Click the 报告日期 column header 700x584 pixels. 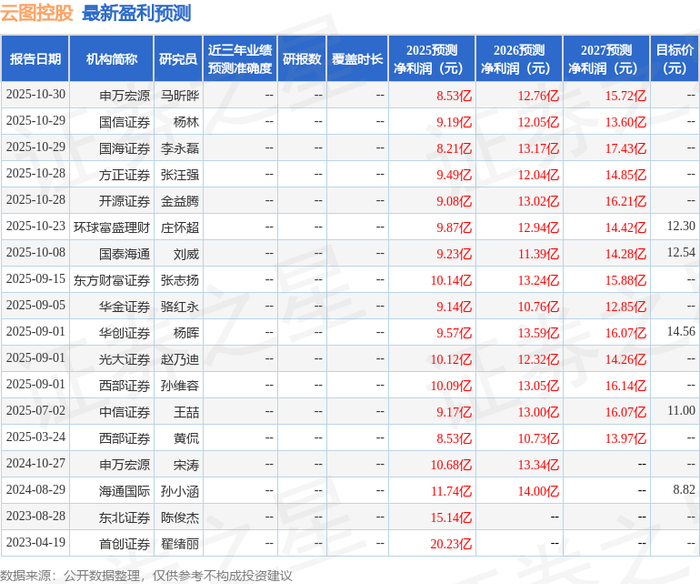point(35,59)
